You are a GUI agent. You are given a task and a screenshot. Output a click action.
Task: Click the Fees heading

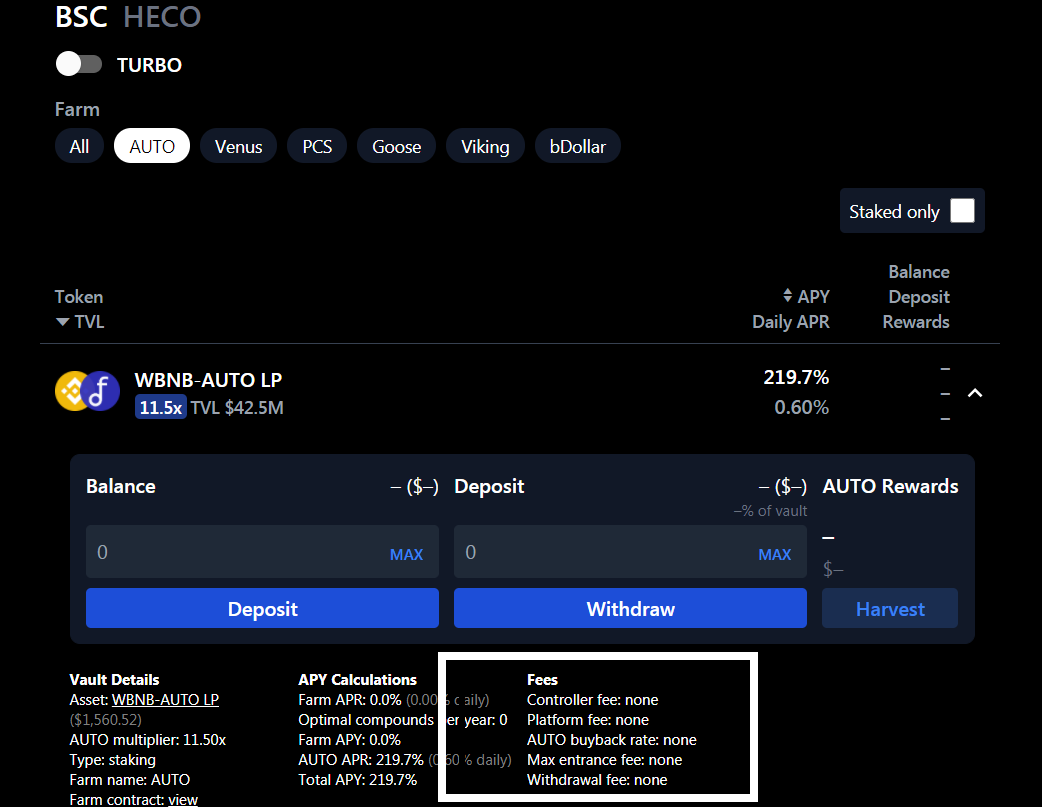click(542, 679)
